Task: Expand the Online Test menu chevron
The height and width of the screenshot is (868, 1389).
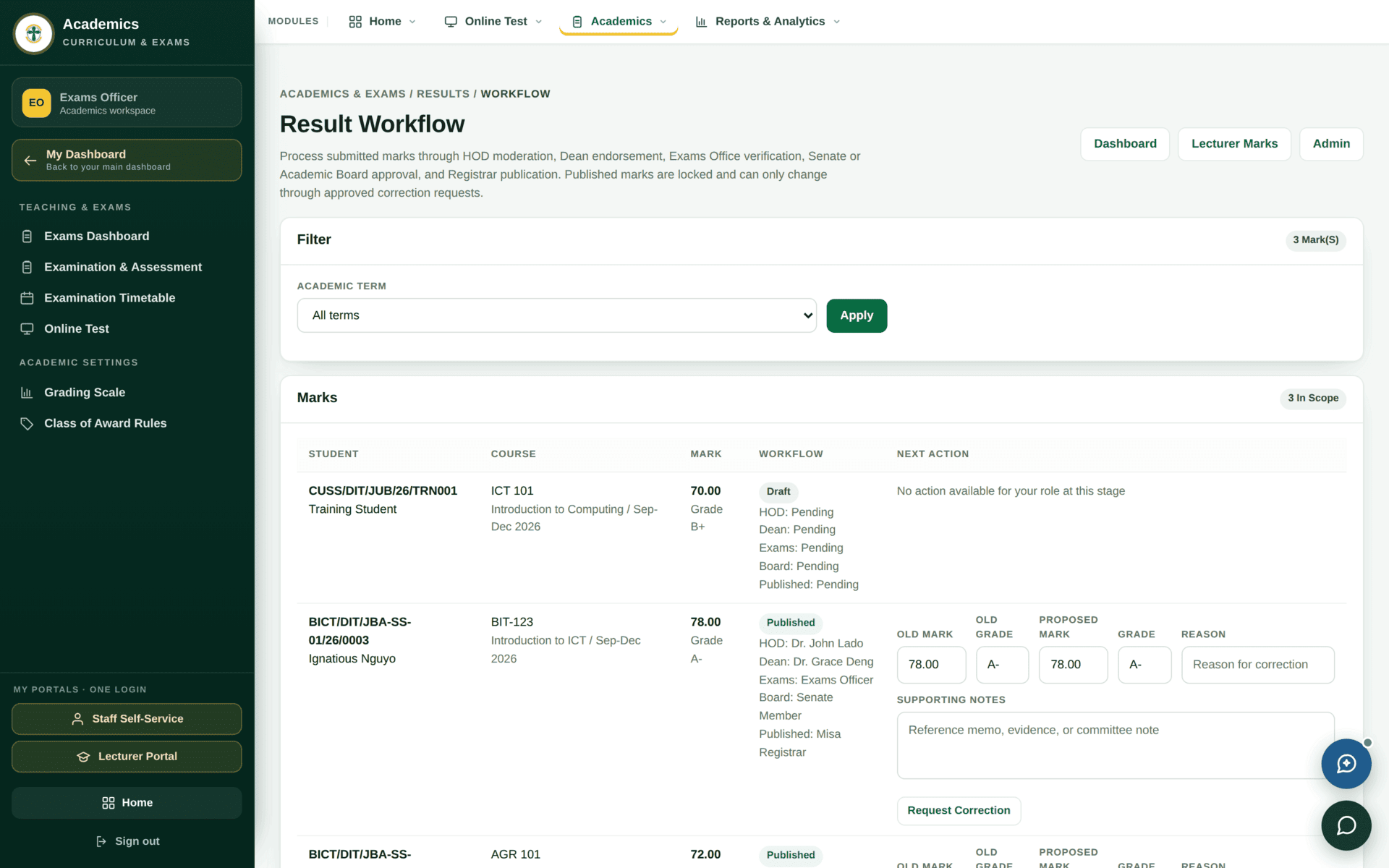Action: pos(538,22)
